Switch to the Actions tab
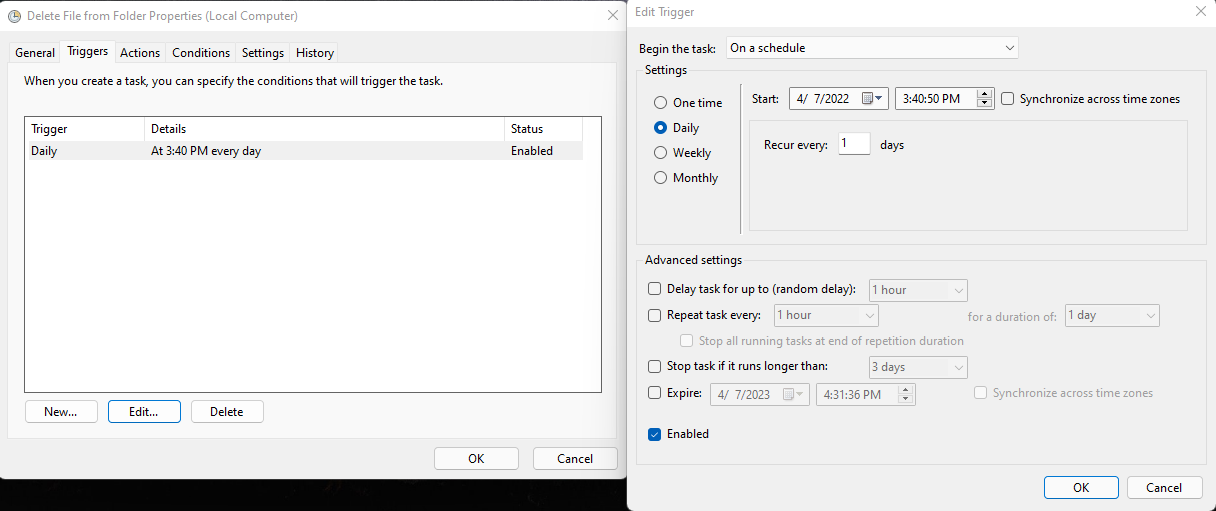1216x511 pixels. tap(140, 53)
